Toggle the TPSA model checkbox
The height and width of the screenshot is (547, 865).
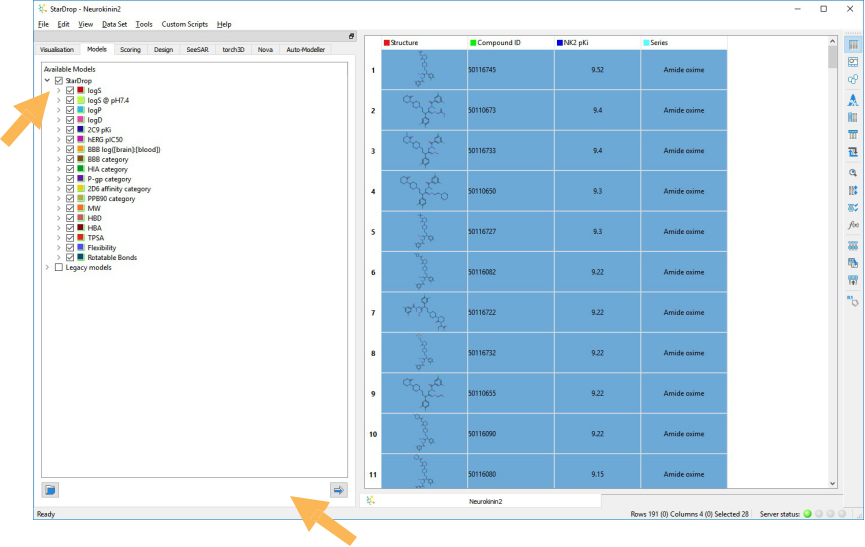[x=70, y=238]
